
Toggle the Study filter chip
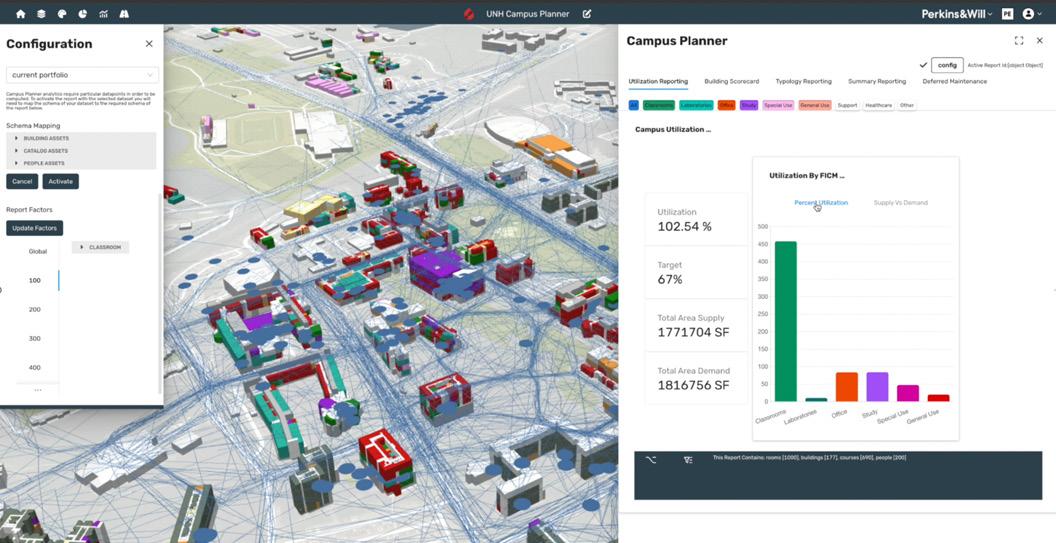pos(748,105)
